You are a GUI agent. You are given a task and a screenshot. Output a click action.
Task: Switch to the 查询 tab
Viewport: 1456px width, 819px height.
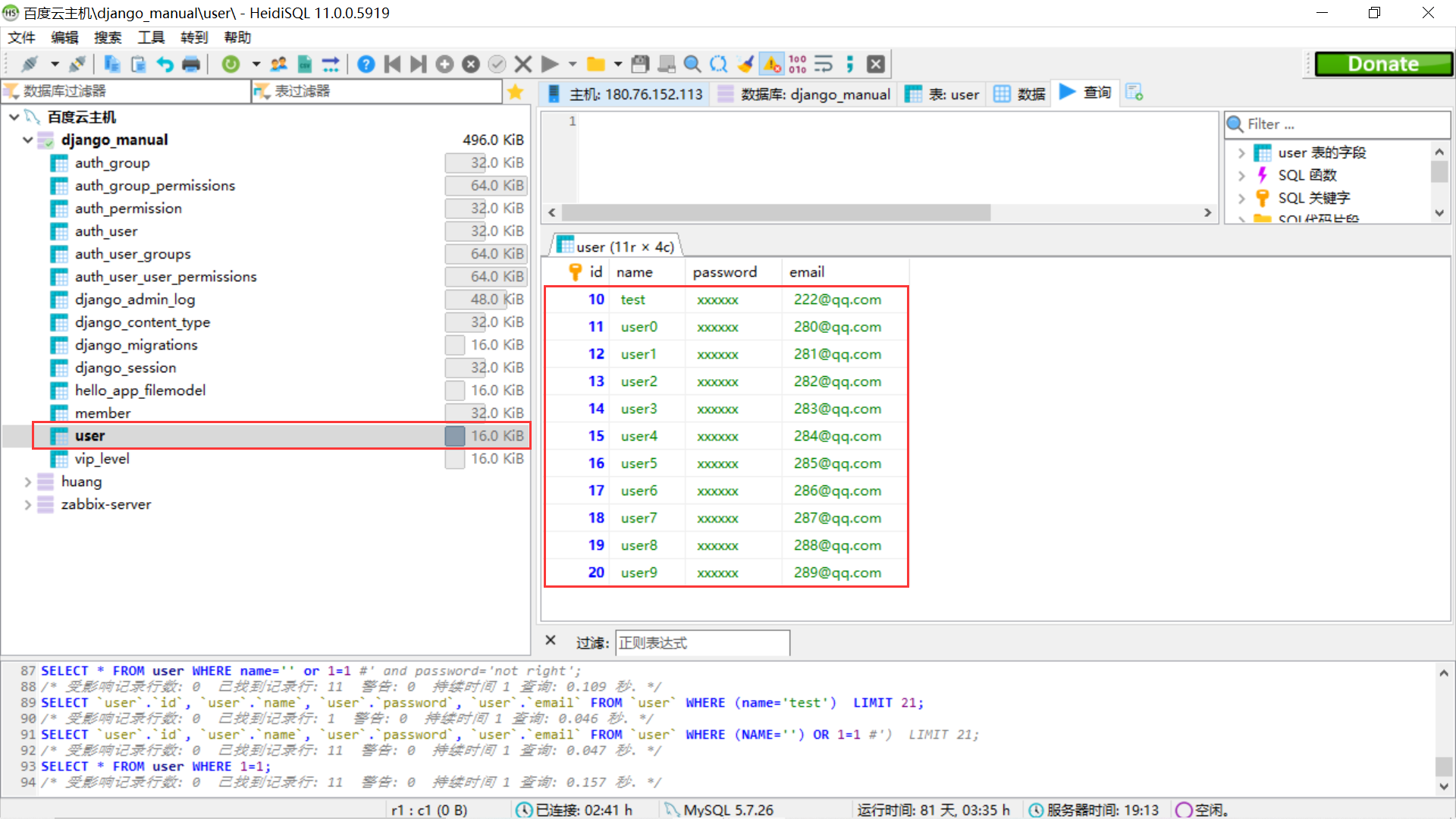click(1085, 93)
